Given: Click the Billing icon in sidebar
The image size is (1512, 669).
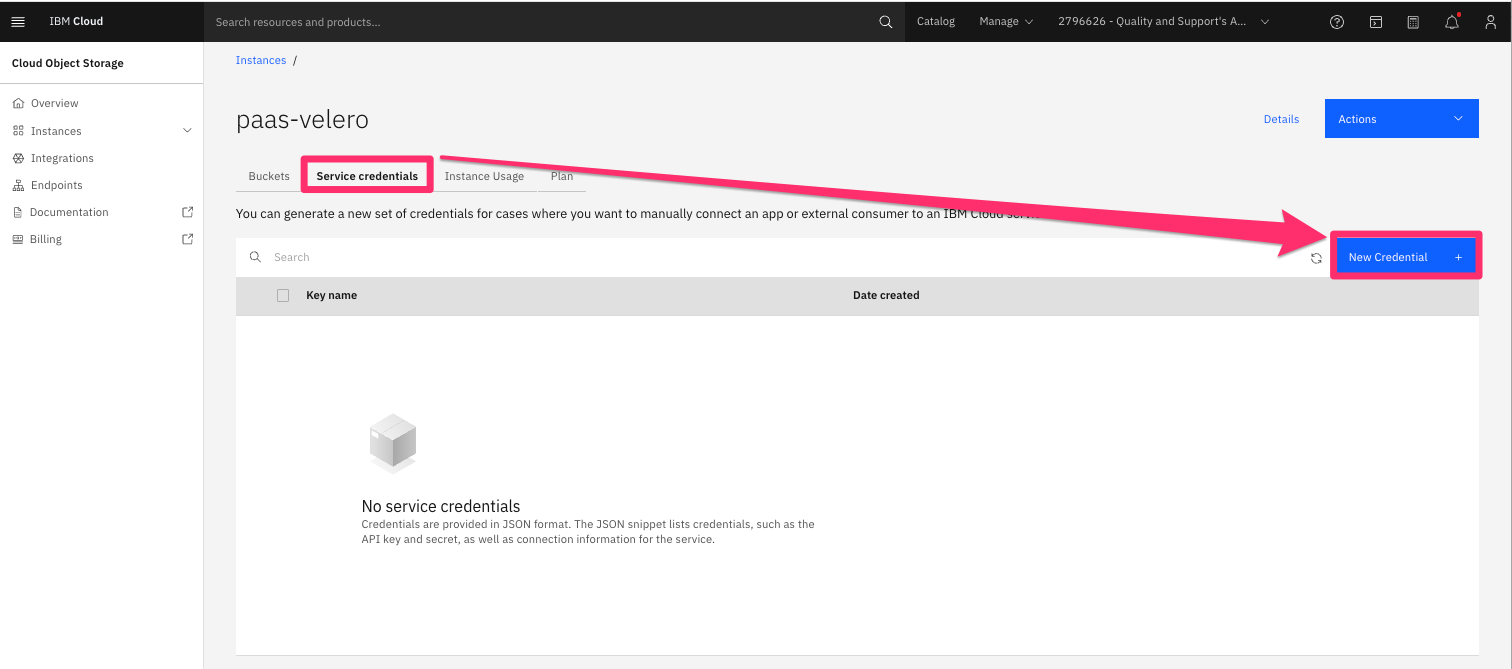Looking at the screenshot, I should [x=18, y=239].
